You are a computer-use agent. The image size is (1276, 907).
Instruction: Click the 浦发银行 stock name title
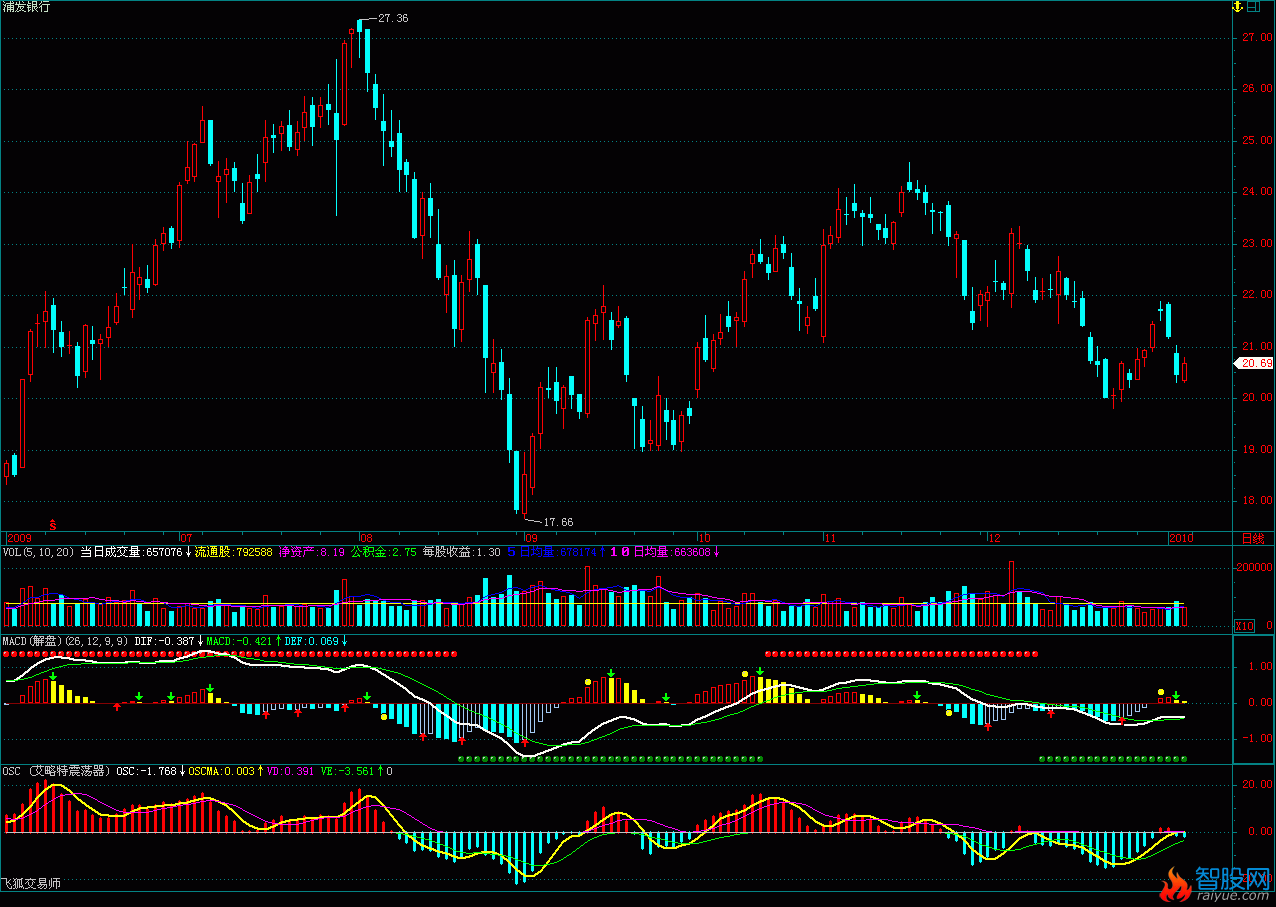tap(26, 7)
